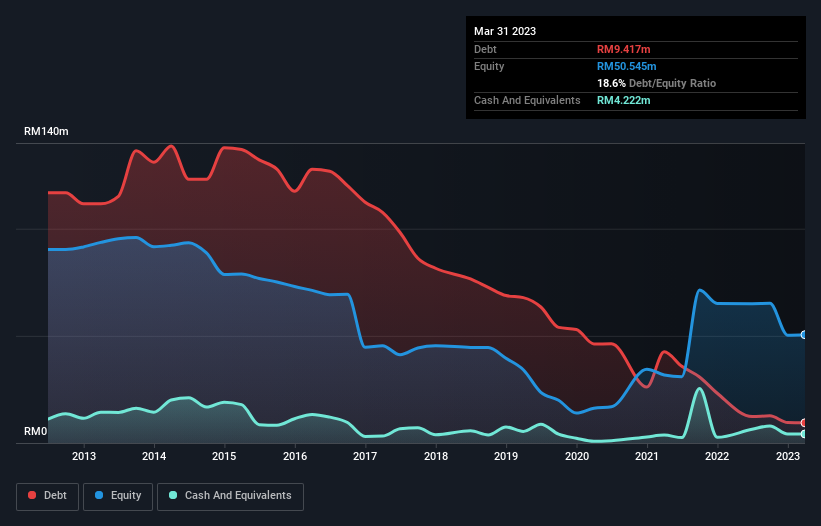The width and height of the screenshot is (821, 526).
Task: Select the 2020 x-axis label
Action: tap(576, 456)
